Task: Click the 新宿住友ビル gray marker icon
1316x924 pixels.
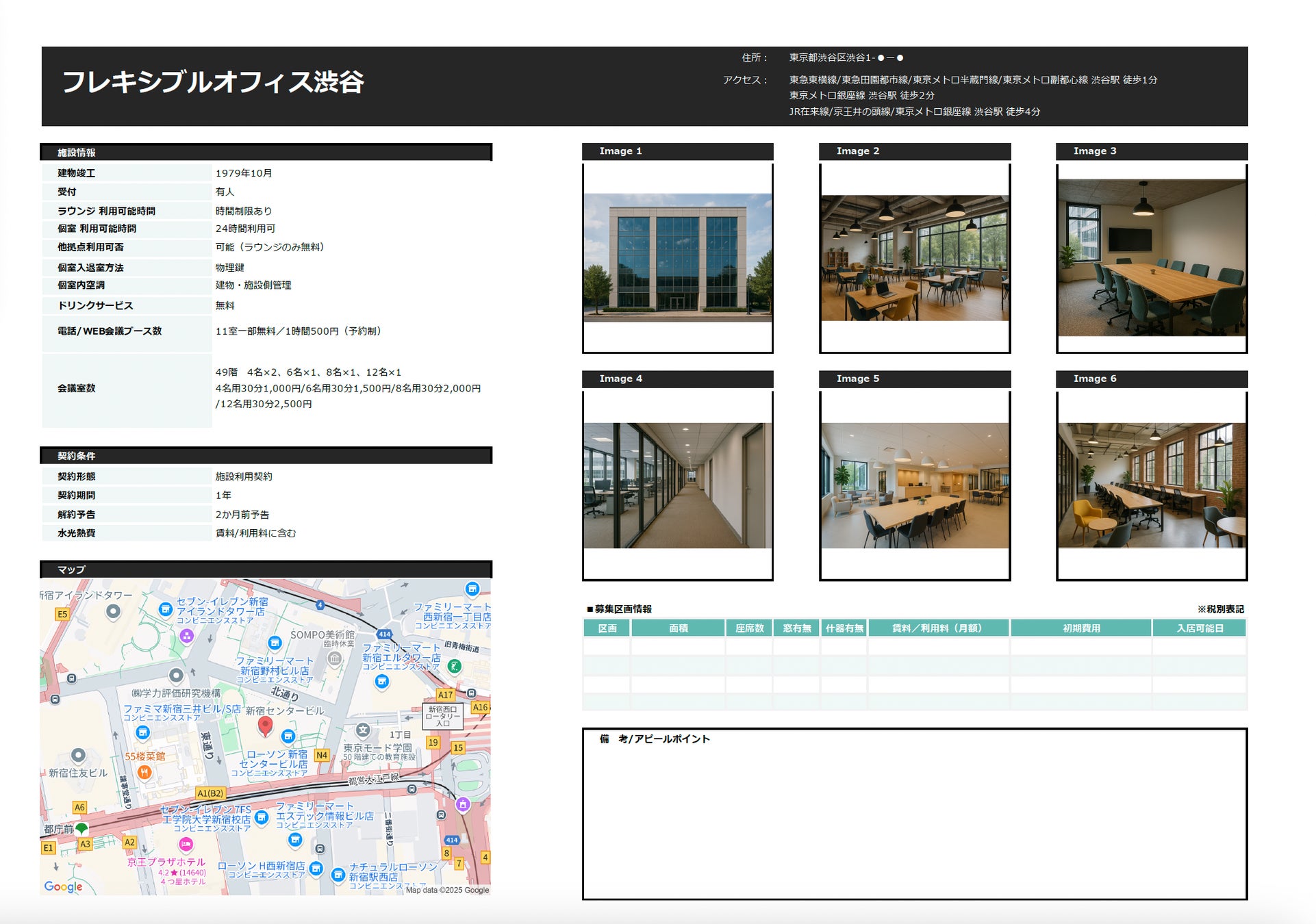Action: tap(79, 755)
